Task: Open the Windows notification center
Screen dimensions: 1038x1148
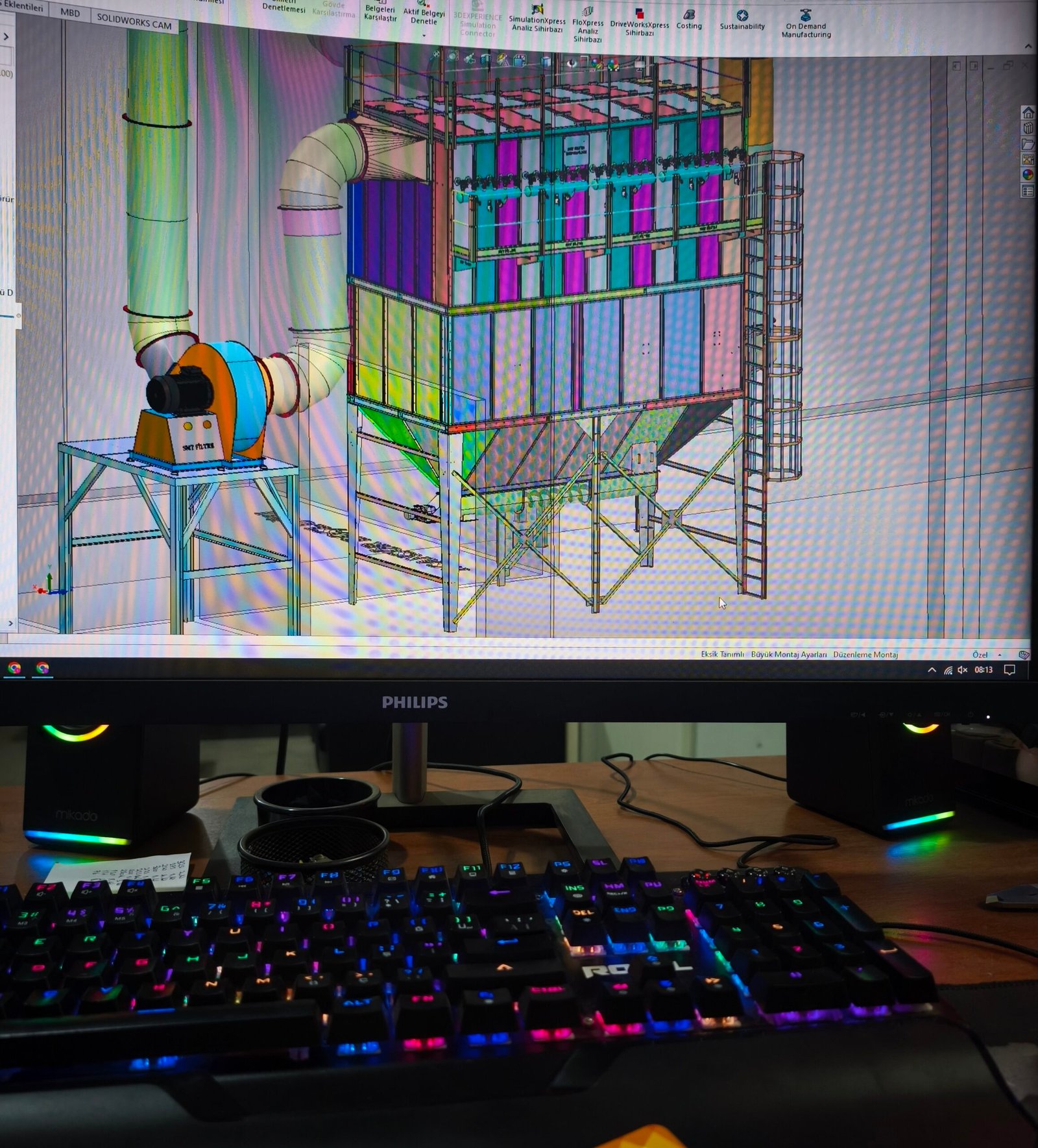Action: click(1009, 670)
